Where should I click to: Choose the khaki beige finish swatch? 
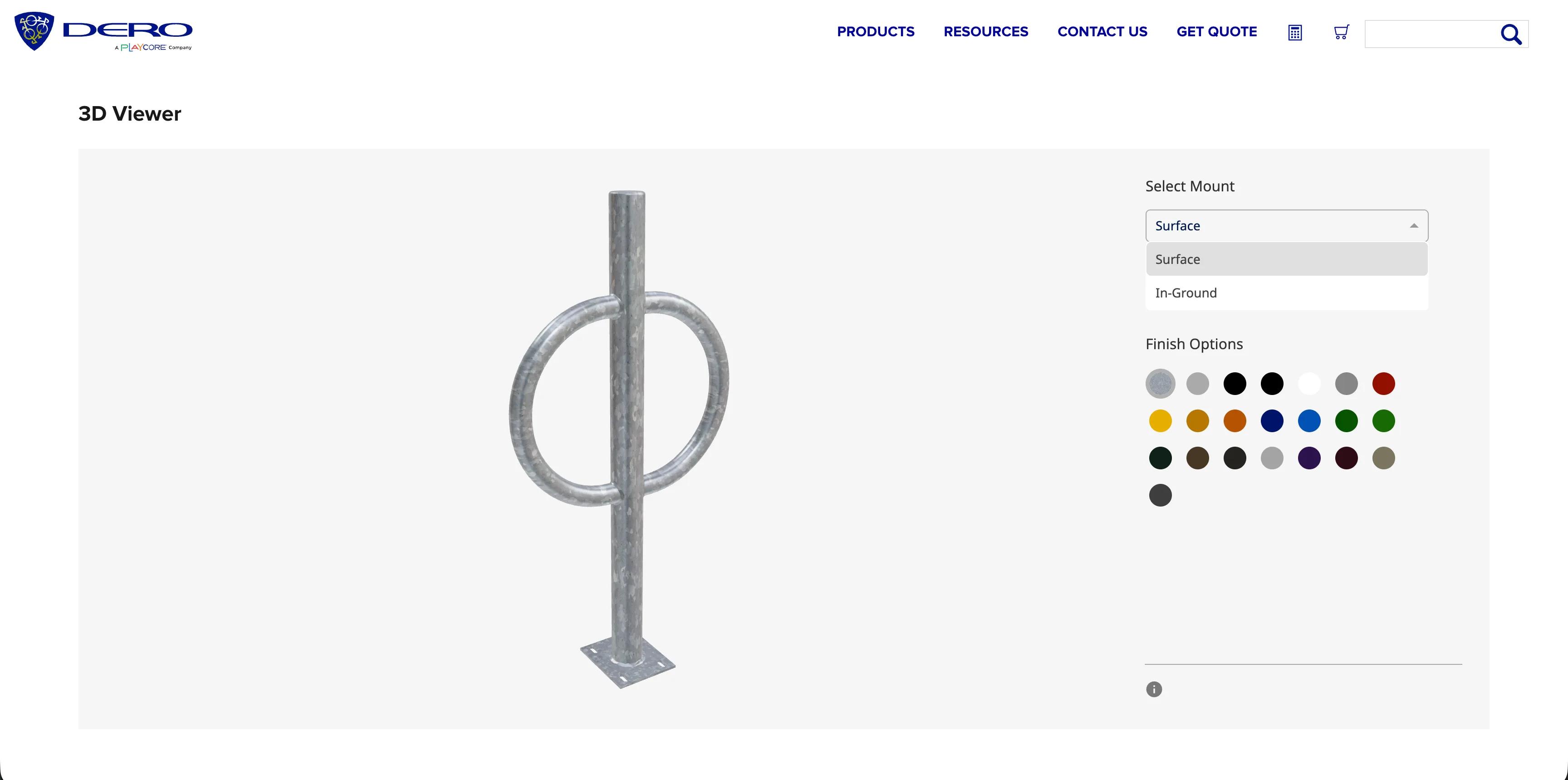click(1383, 458)
